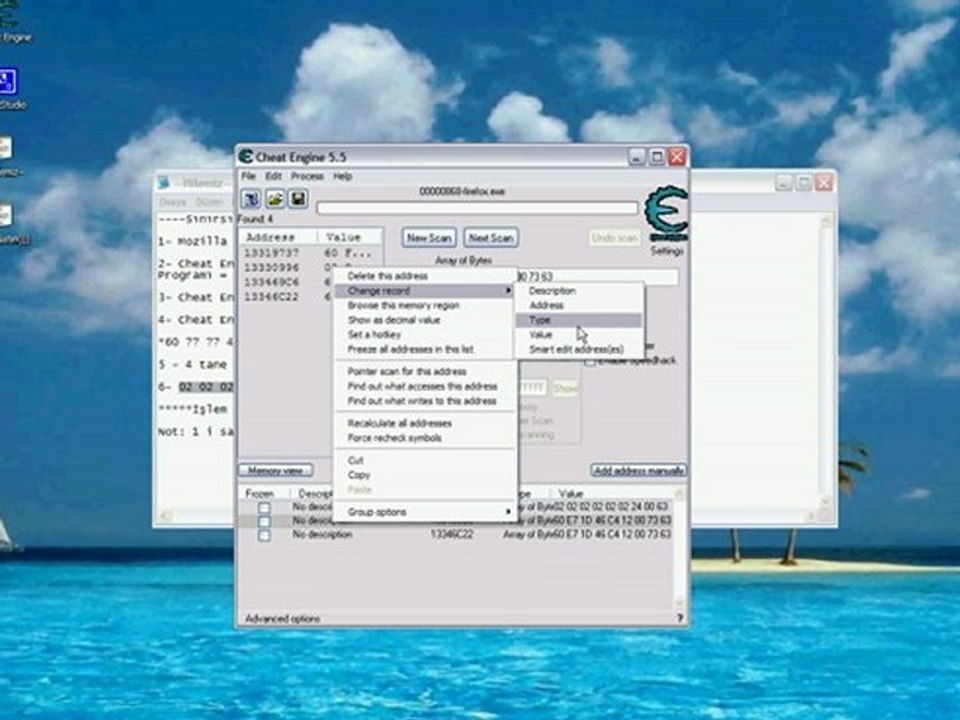Click the Next Scan button
Screen dimensions: 960x720
coord(491,238)
